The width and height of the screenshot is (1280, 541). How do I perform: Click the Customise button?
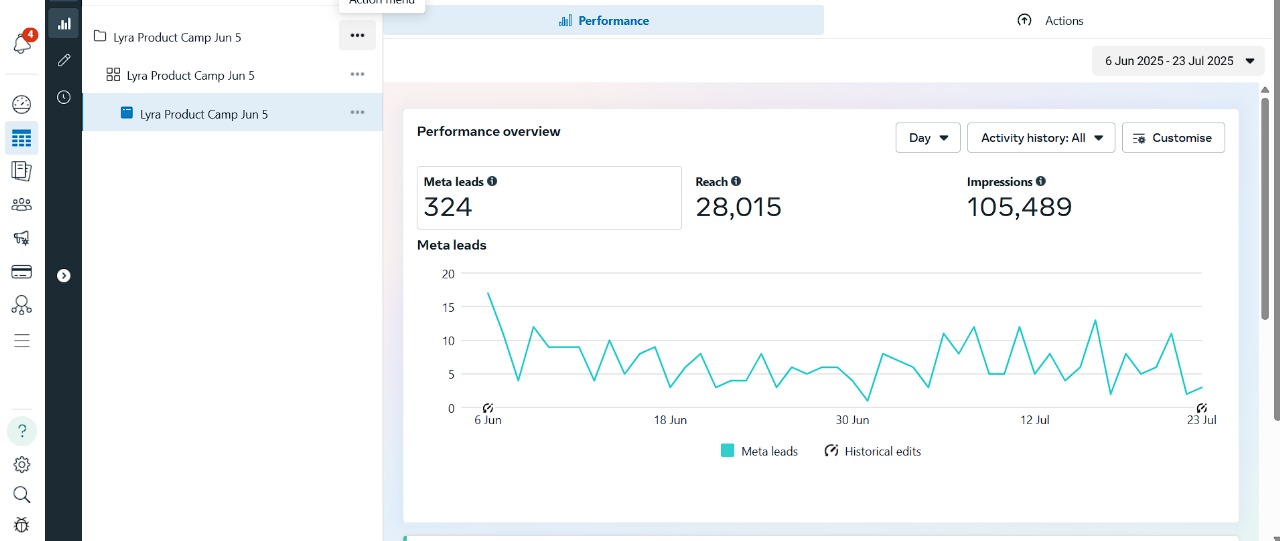(1173, 138)
